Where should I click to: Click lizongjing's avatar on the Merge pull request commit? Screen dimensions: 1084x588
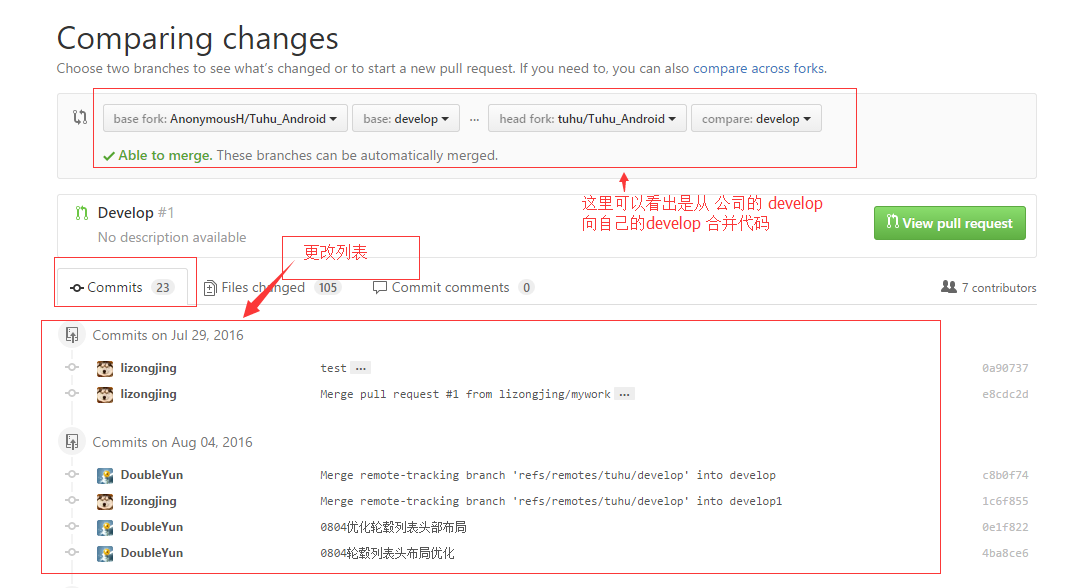coord(105,395)
